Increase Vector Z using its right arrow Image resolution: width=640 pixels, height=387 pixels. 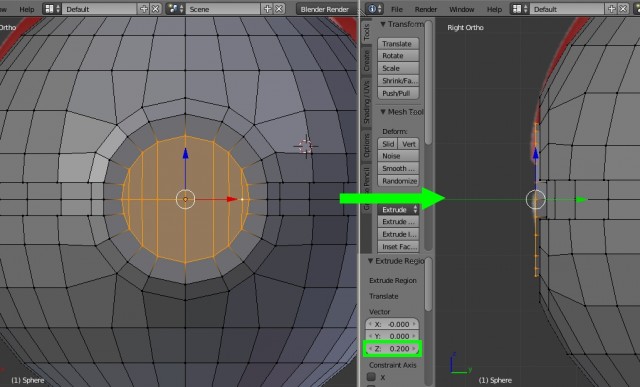(414, 349)
